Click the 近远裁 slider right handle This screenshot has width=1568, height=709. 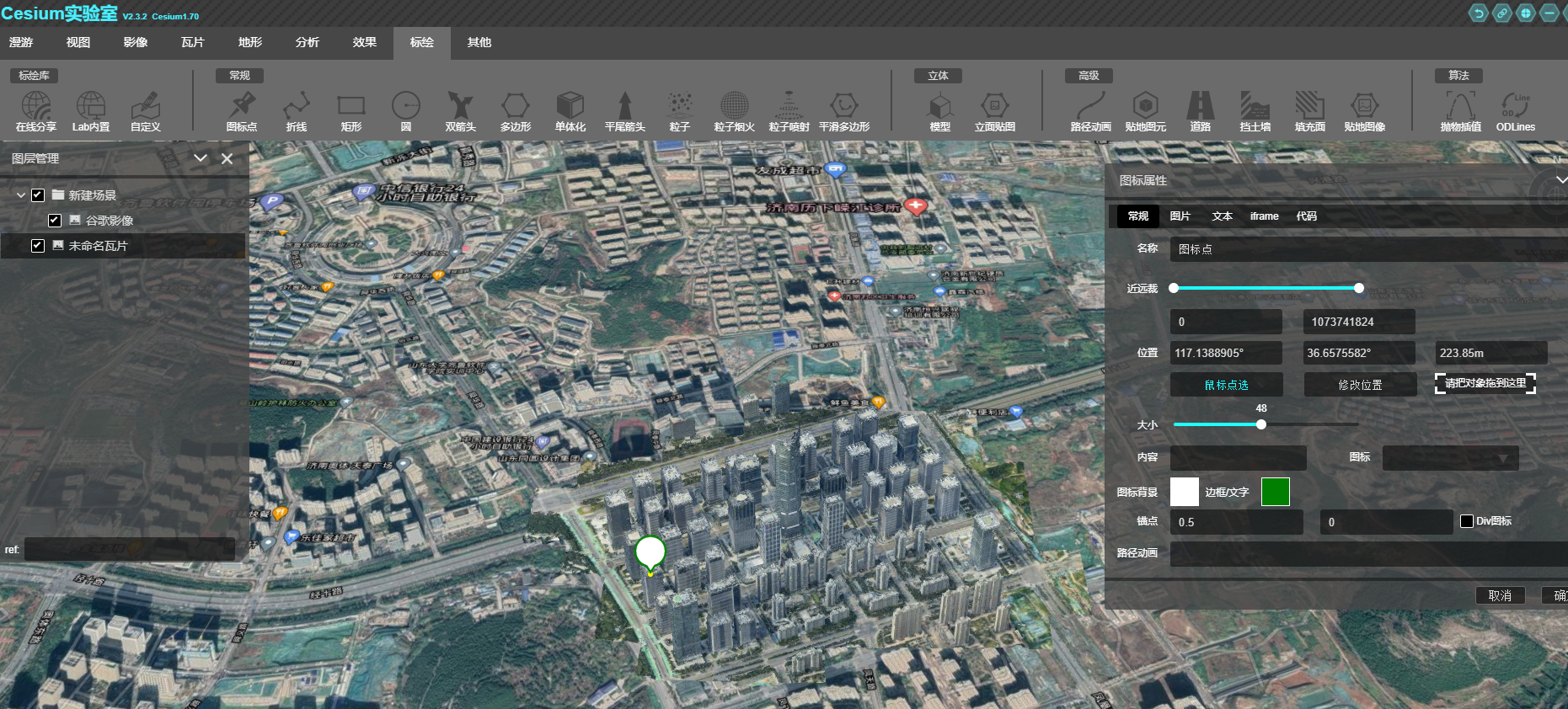(x=1359, y=288)
